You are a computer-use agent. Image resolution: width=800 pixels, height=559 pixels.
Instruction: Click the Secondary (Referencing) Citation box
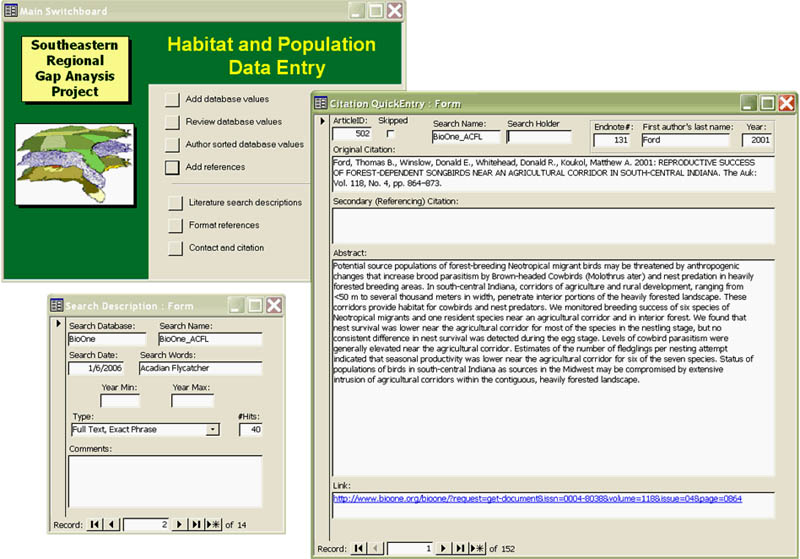(x=553, y=225)
